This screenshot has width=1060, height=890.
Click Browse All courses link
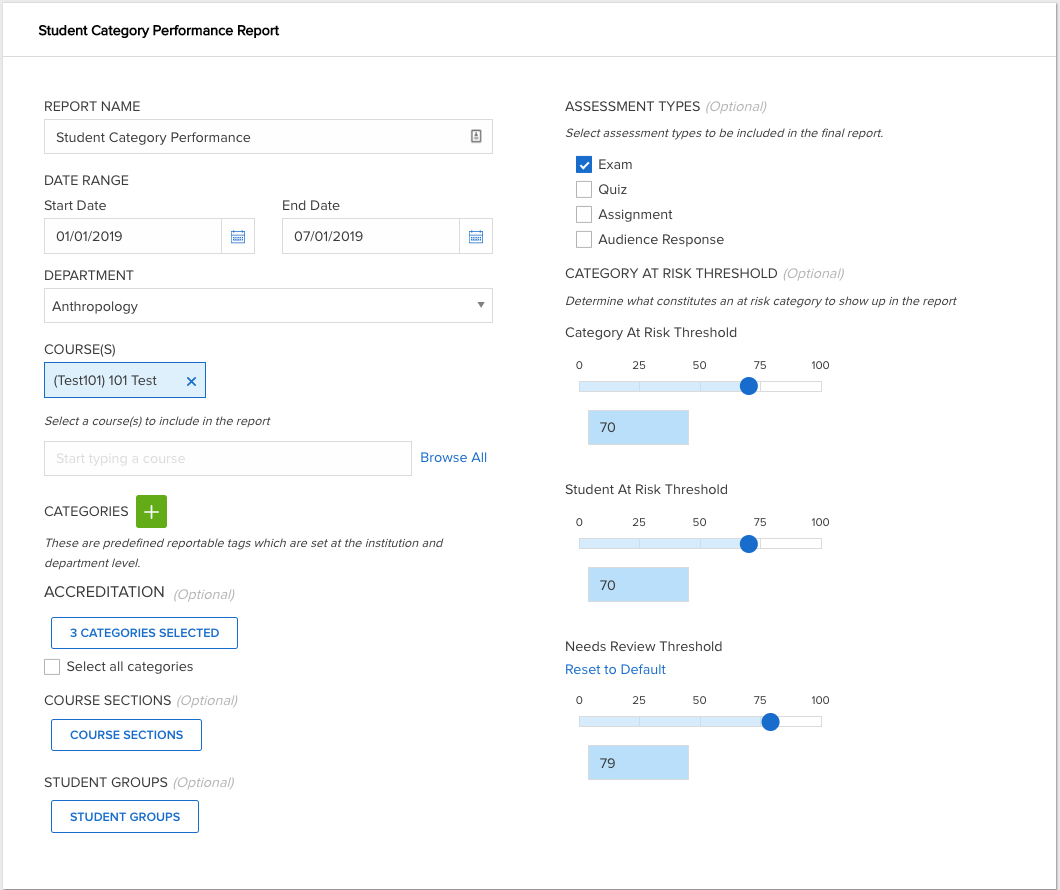coord(453,457)
